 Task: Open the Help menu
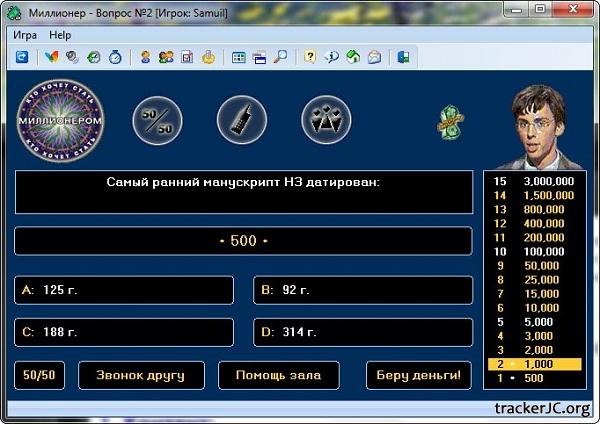[60, 35]
